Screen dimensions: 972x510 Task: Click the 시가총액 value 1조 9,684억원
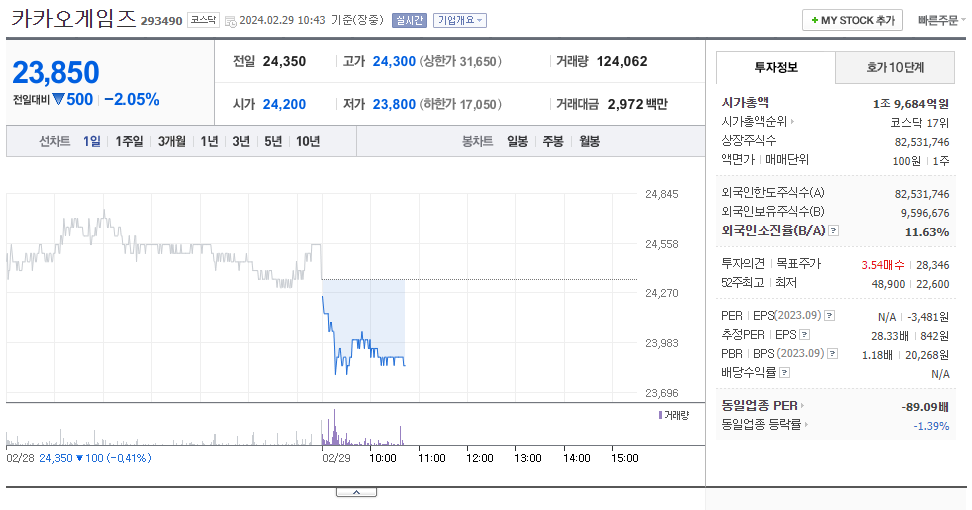911,103
